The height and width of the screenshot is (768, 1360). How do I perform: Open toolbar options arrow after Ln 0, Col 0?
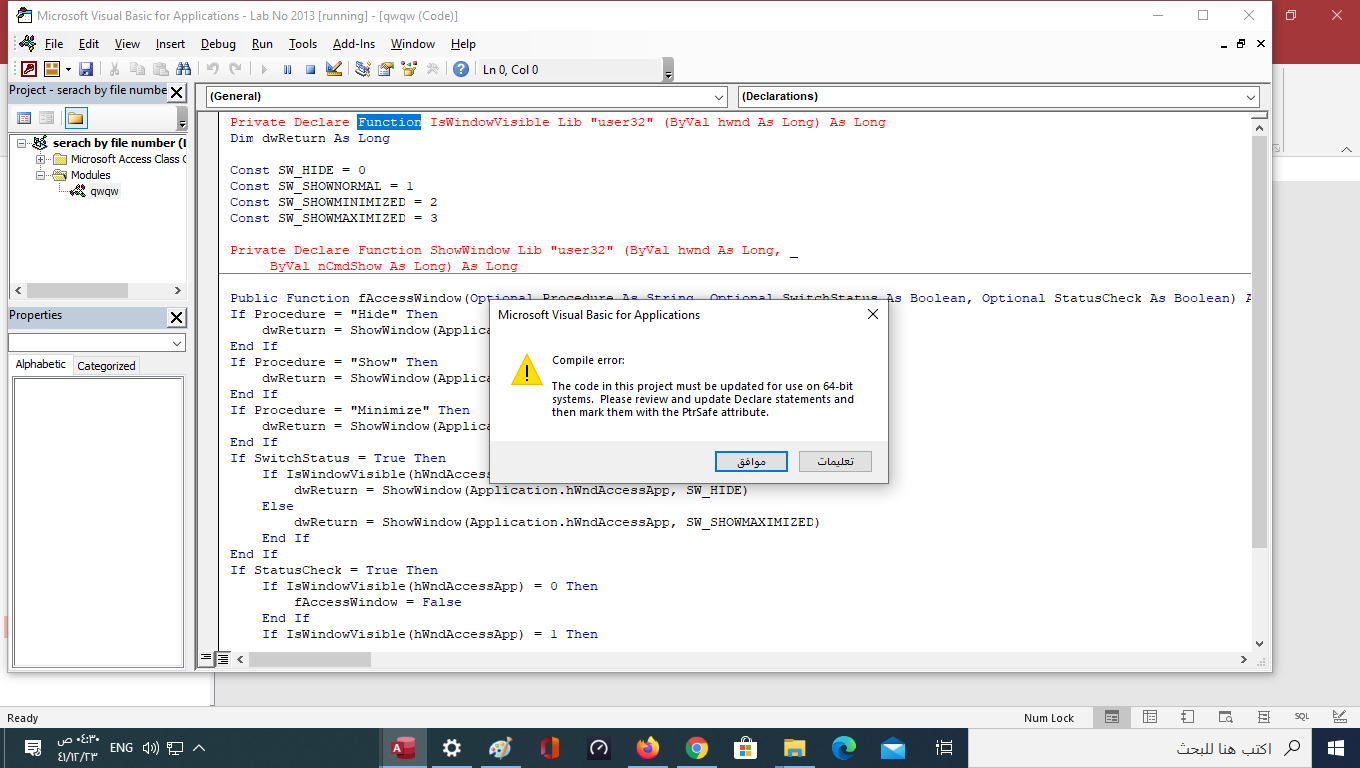click(x=668, y=70)
